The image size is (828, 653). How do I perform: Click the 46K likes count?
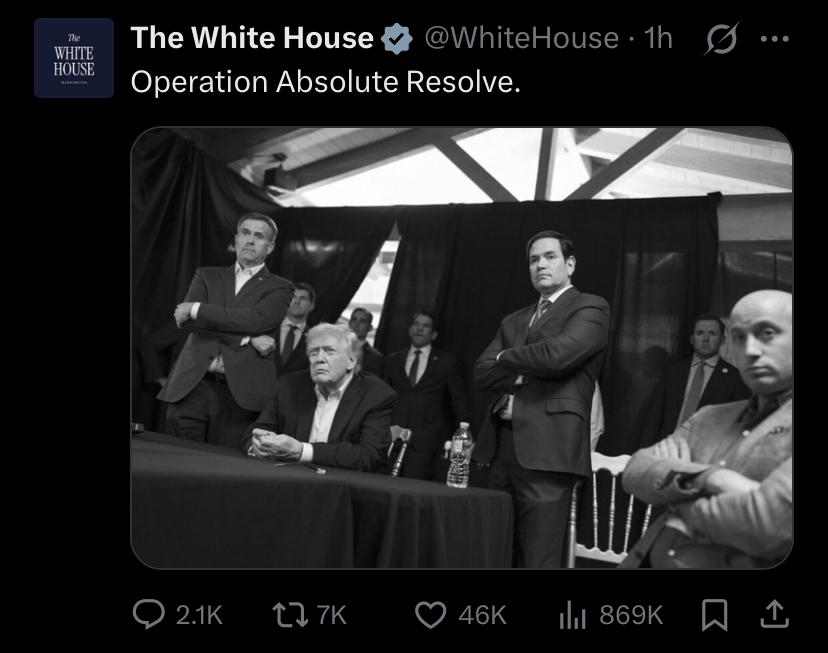(x=483, y=615)
